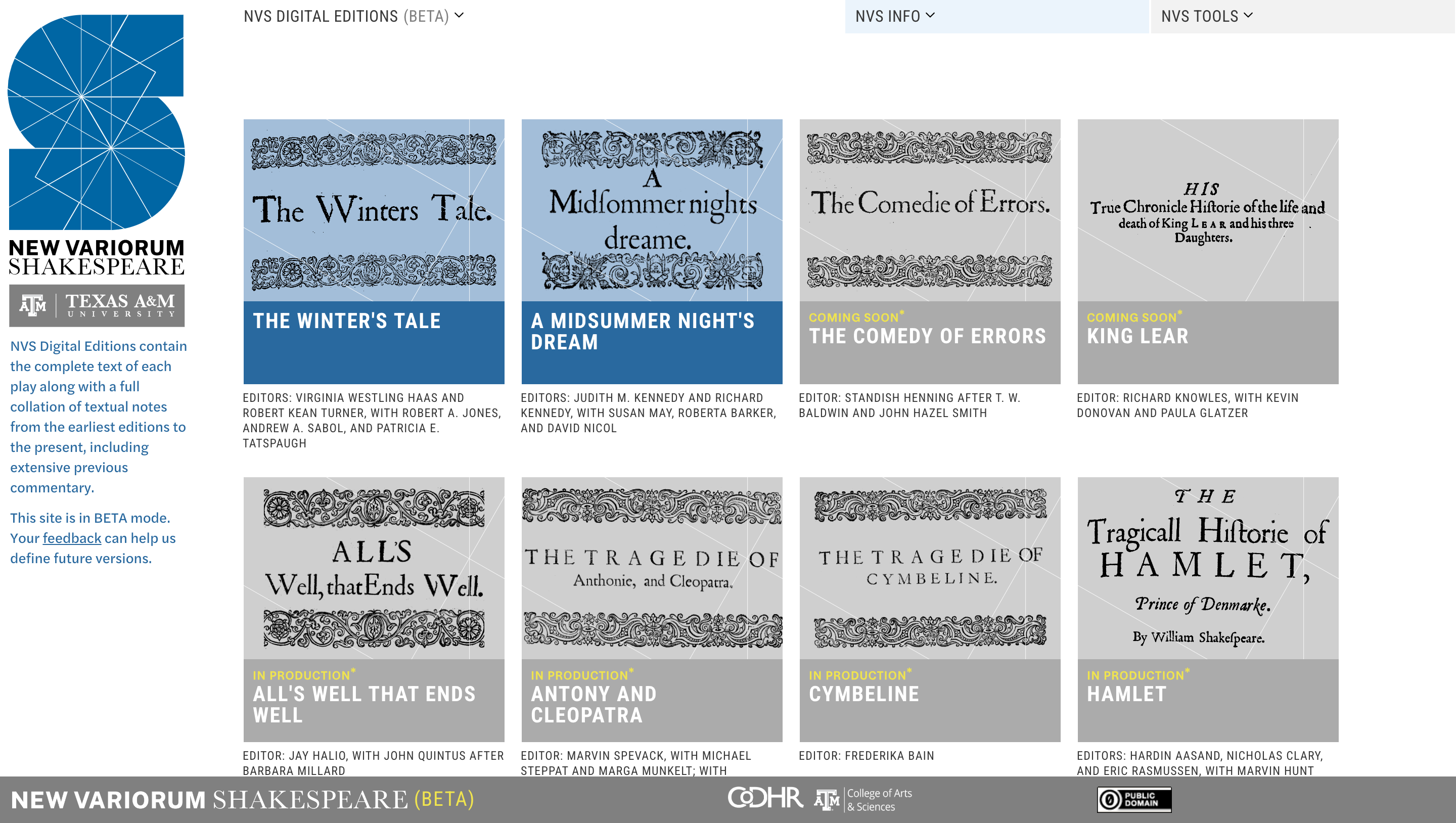Click 'This site is in BETA mode.' text
The image size is (1456, 823).
pos(90,518)
